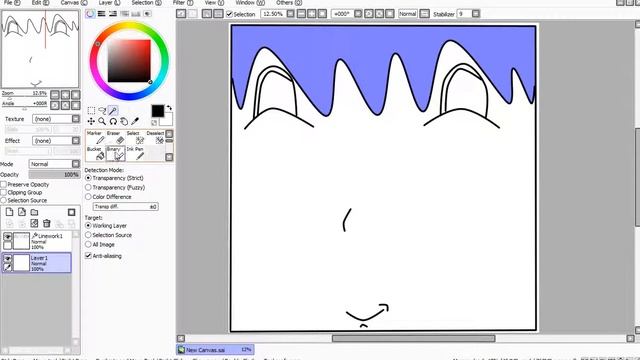Set target to All Image
Image resolution: width=640 pixels, height=360 pixels.
pos(88,244)
